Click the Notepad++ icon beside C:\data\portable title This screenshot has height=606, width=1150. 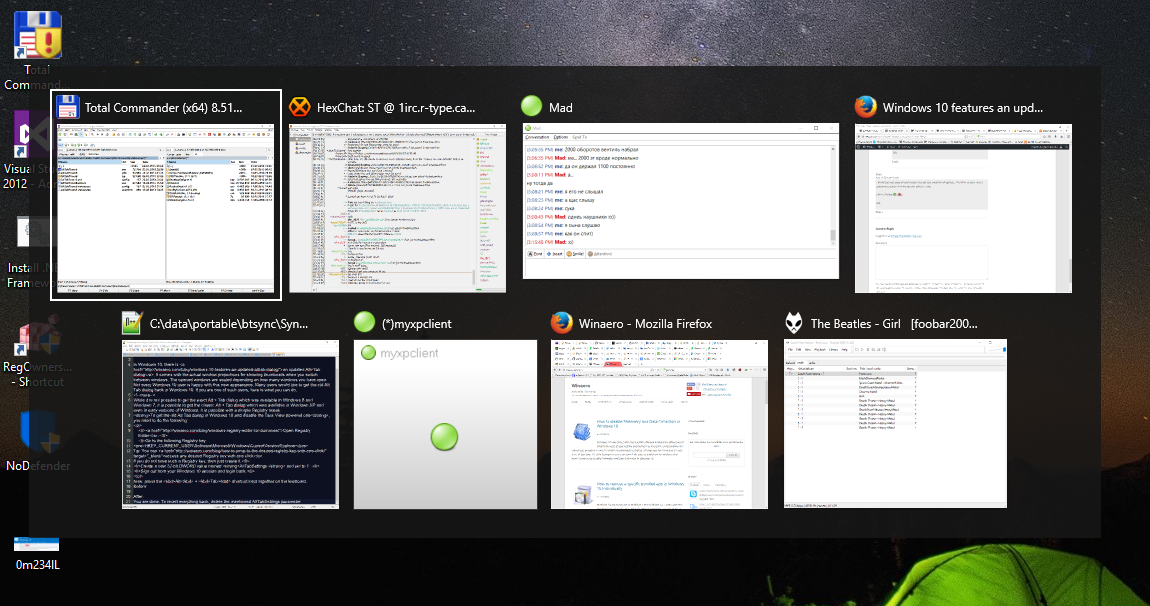132,324
